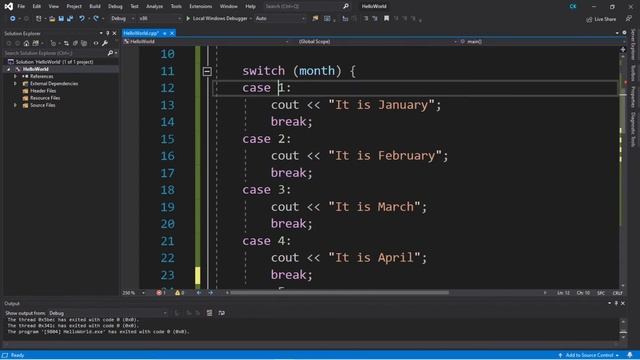Screen dimensions: 640x360
Task: Open the Debug configuration dropdown
Action: [x=122, y=19]
